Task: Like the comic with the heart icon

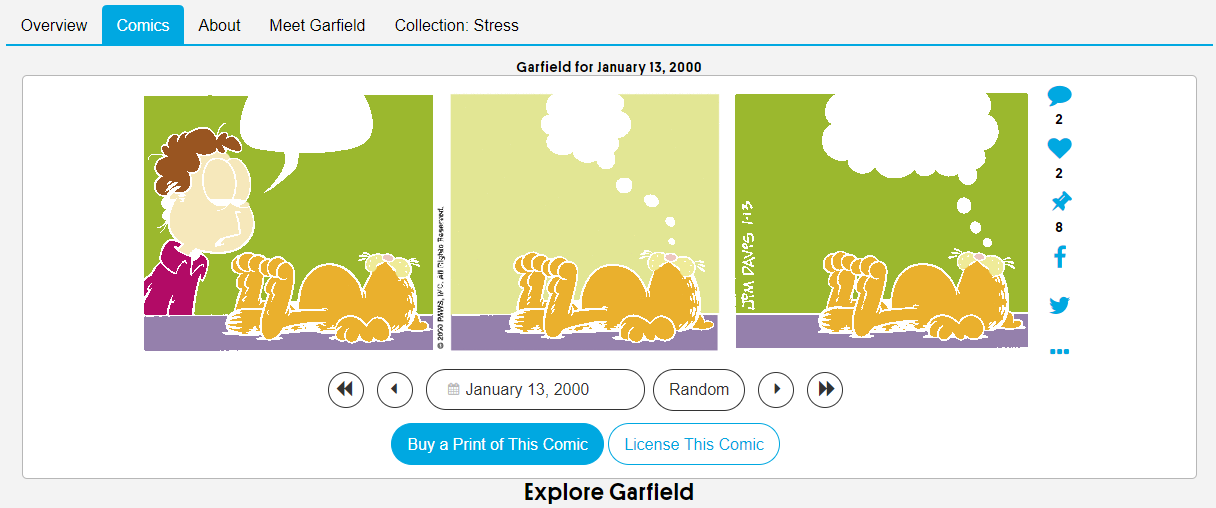Action: [x=1059, y=149]
